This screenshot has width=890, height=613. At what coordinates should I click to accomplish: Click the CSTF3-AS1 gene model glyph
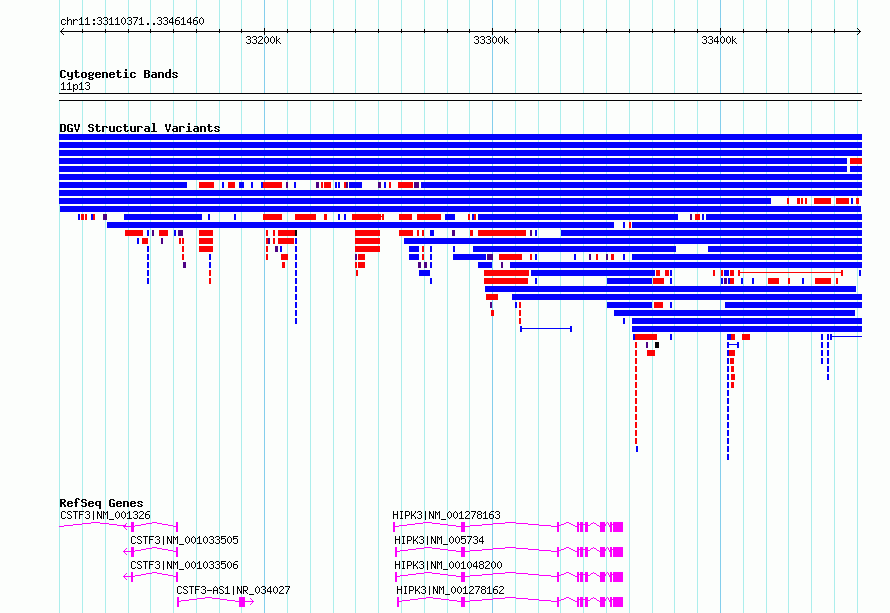(x=215, y=602)
